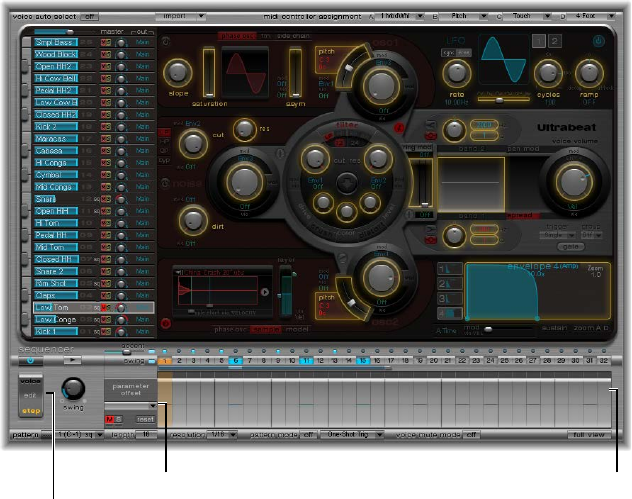This screenshot has height=499, width=632.
Task: Switch edit mode to step
Action: (31, 411)
